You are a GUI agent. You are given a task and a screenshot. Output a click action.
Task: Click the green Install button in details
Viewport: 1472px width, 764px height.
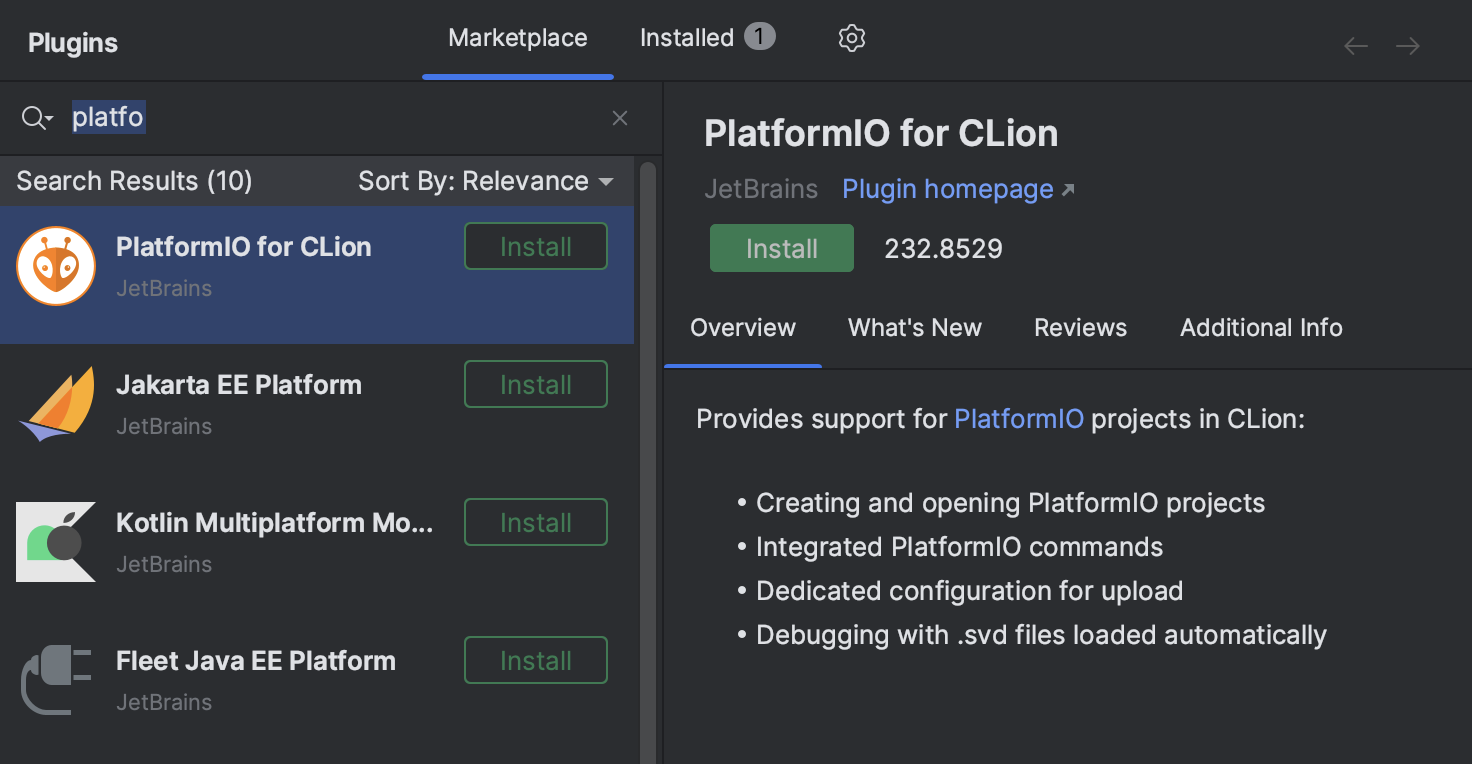pyautogui.click(x=782, y=249)
